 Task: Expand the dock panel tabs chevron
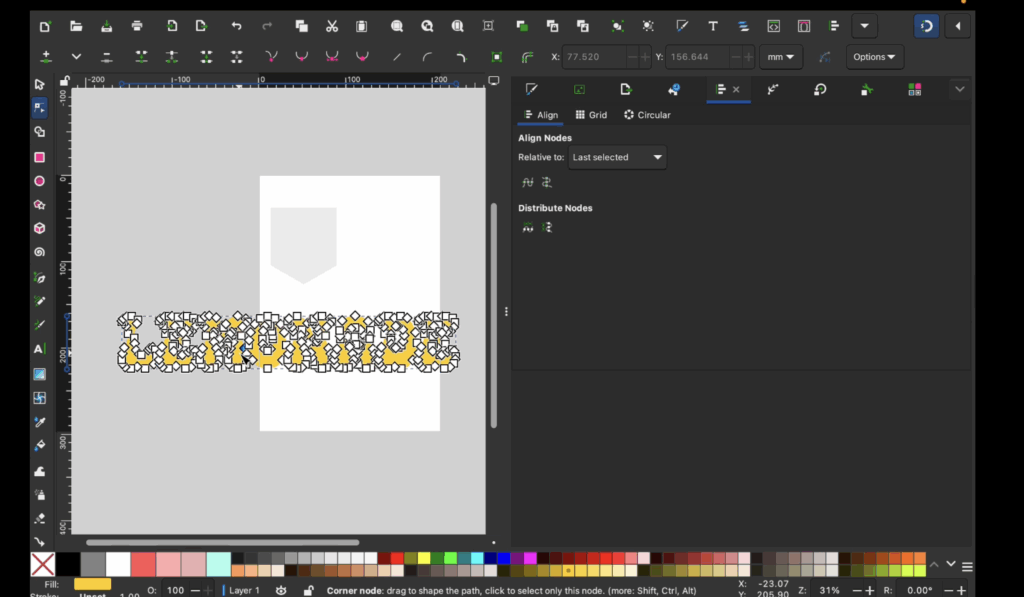pyautogui.click(x=959, y=89)
